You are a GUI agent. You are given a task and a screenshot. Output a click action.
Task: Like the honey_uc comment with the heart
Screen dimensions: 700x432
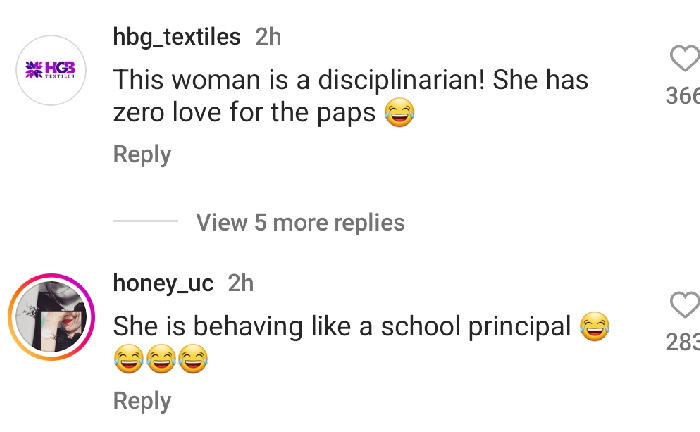[685, 305]
